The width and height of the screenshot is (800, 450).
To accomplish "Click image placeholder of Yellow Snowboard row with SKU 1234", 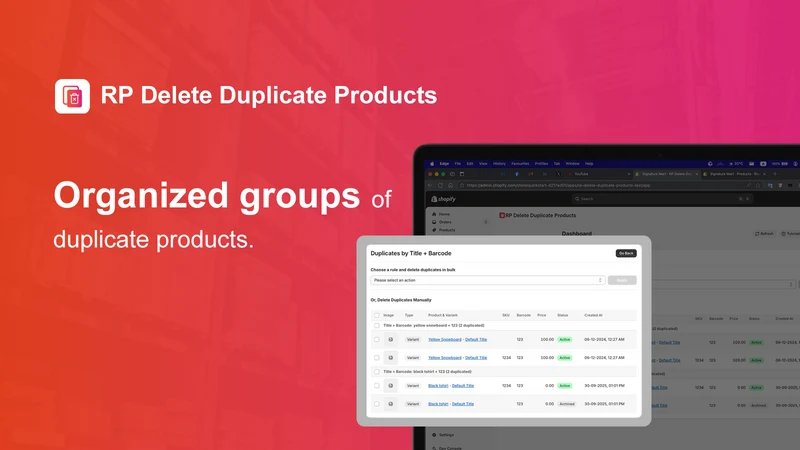I will pos(391,358).
